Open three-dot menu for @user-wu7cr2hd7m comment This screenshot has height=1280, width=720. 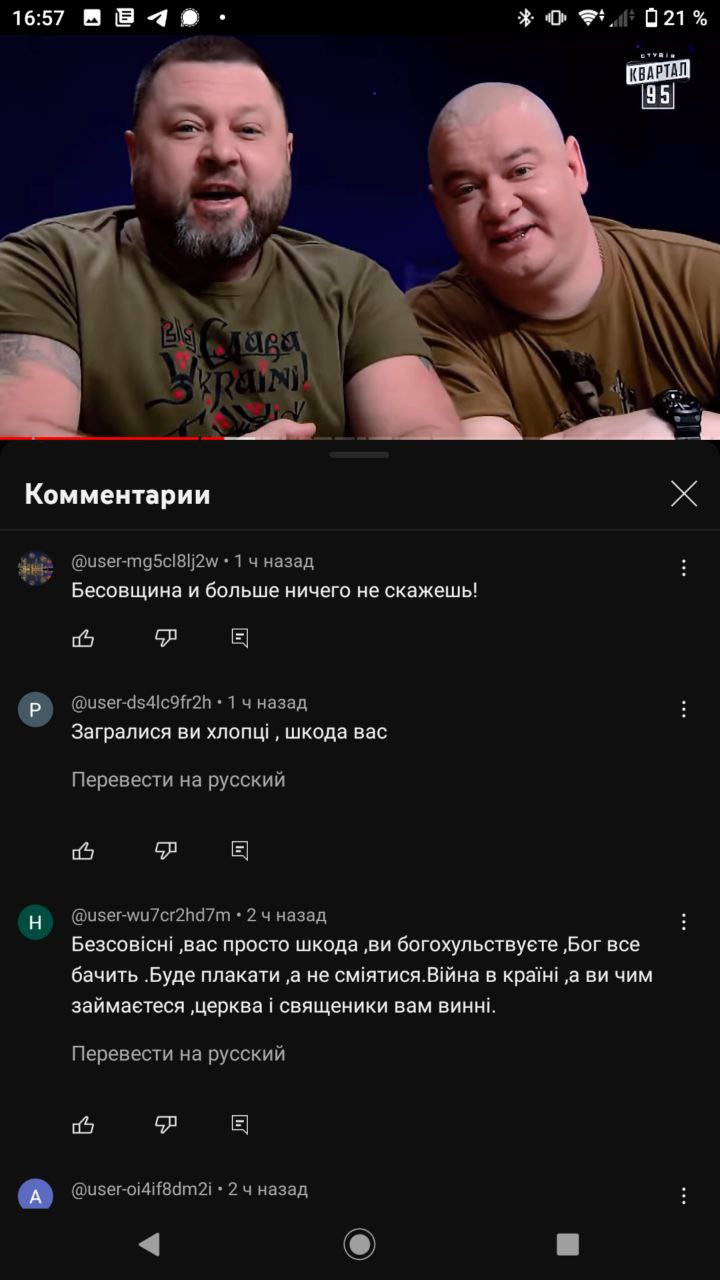coord(684,922)
